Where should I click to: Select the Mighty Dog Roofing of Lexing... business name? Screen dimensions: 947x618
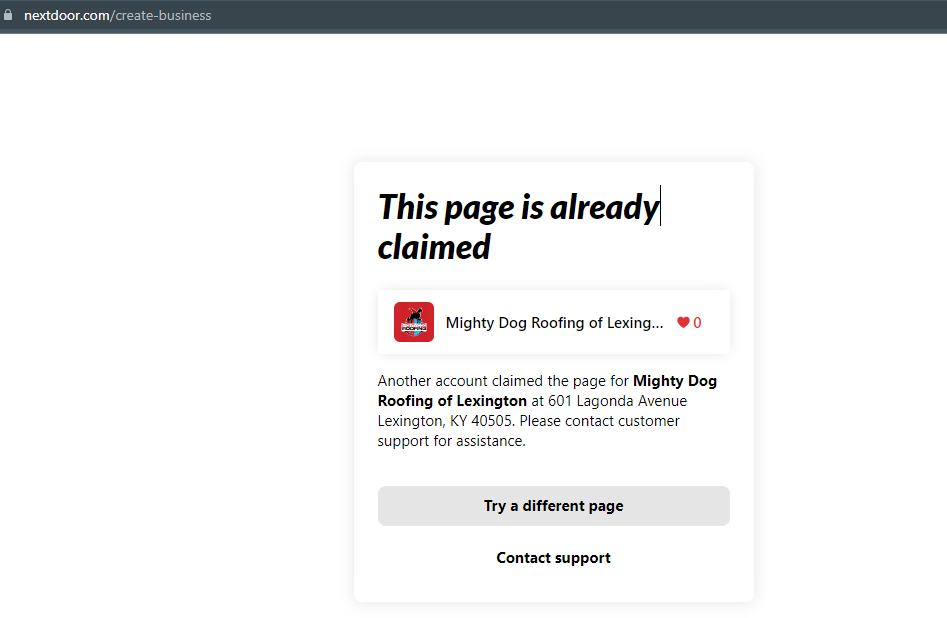click(x=554, y=323)
